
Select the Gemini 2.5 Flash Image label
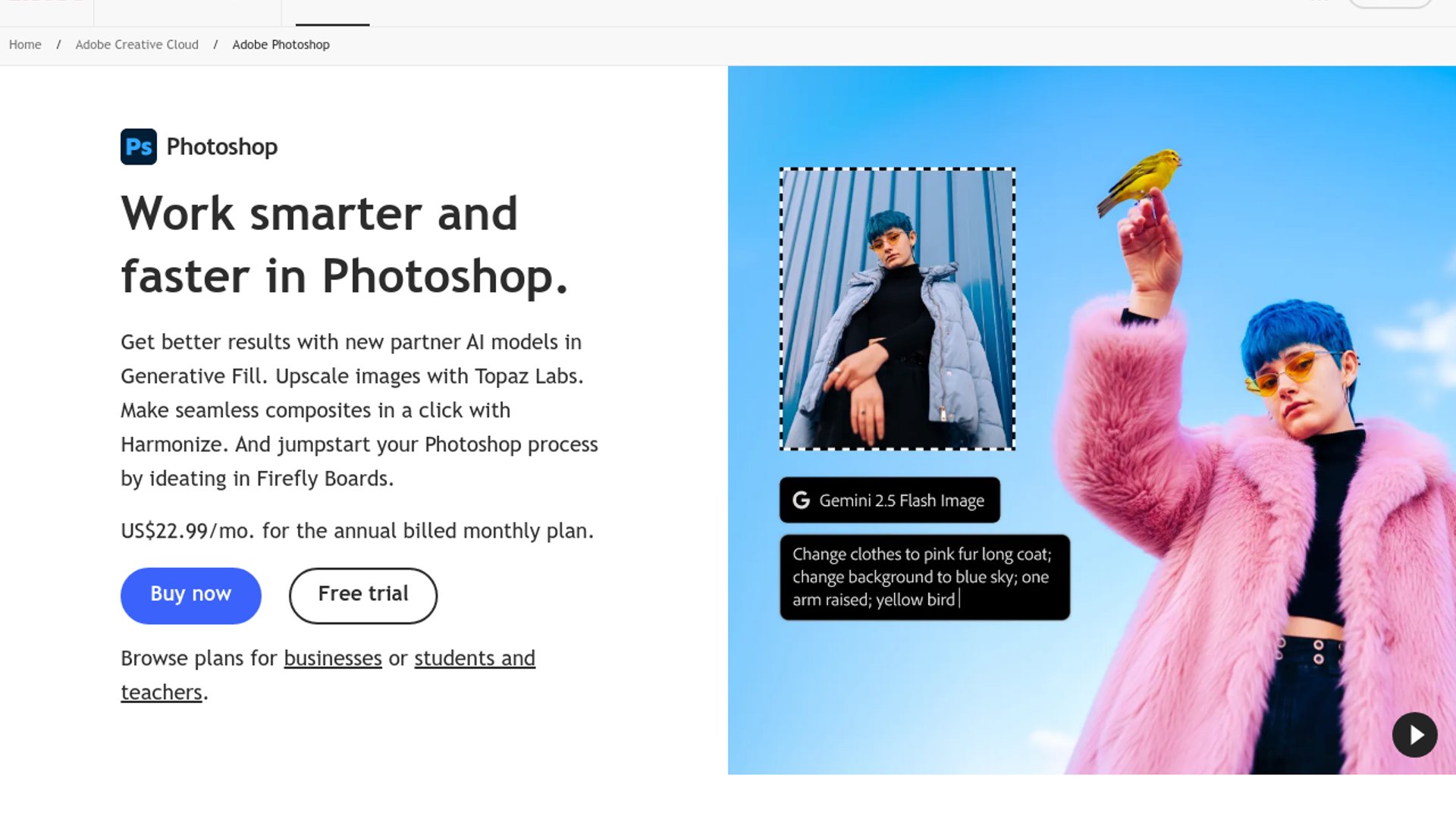[x=901, y=500]
